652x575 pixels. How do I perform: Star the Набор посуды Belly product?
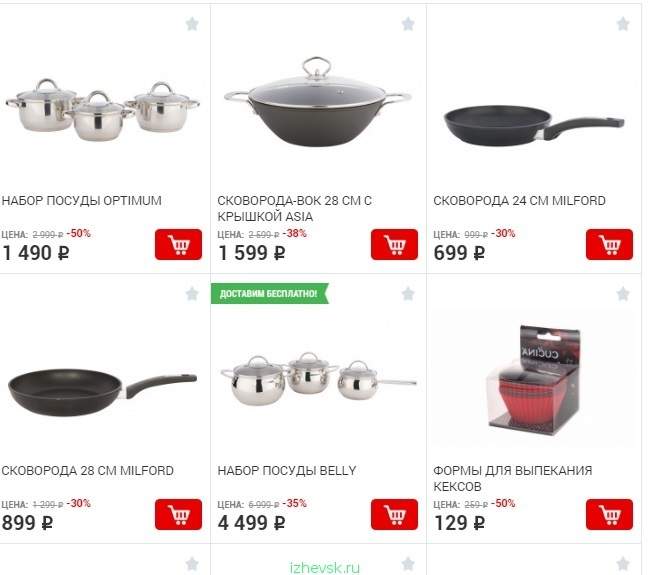point(408,294)
